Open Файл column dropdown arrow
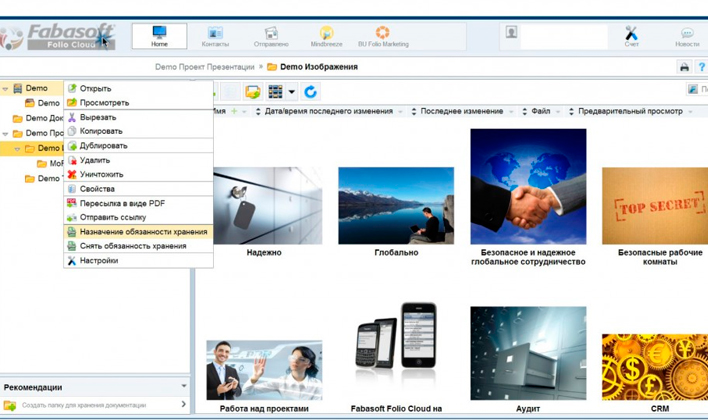This screenshot has height=420, width=708. click(558, 112)
